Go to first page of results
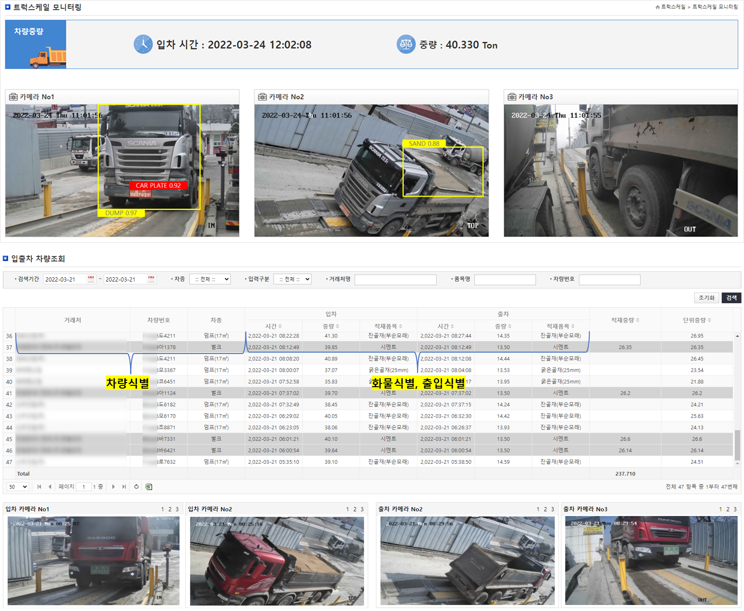The width and height of the screenshot is (744, 611). [x=39, y=486]
